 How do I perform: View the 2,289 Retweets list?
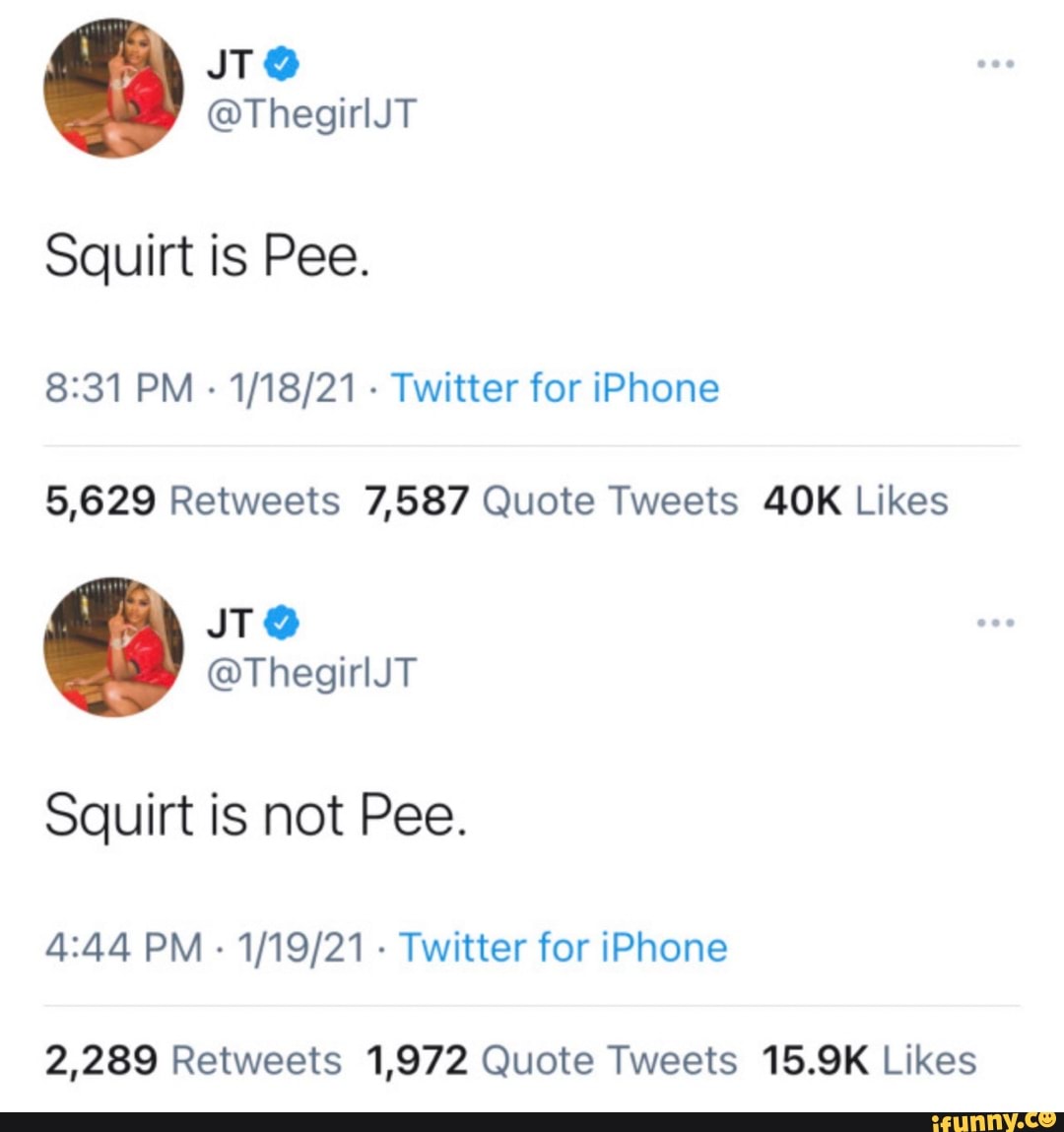193,1061
